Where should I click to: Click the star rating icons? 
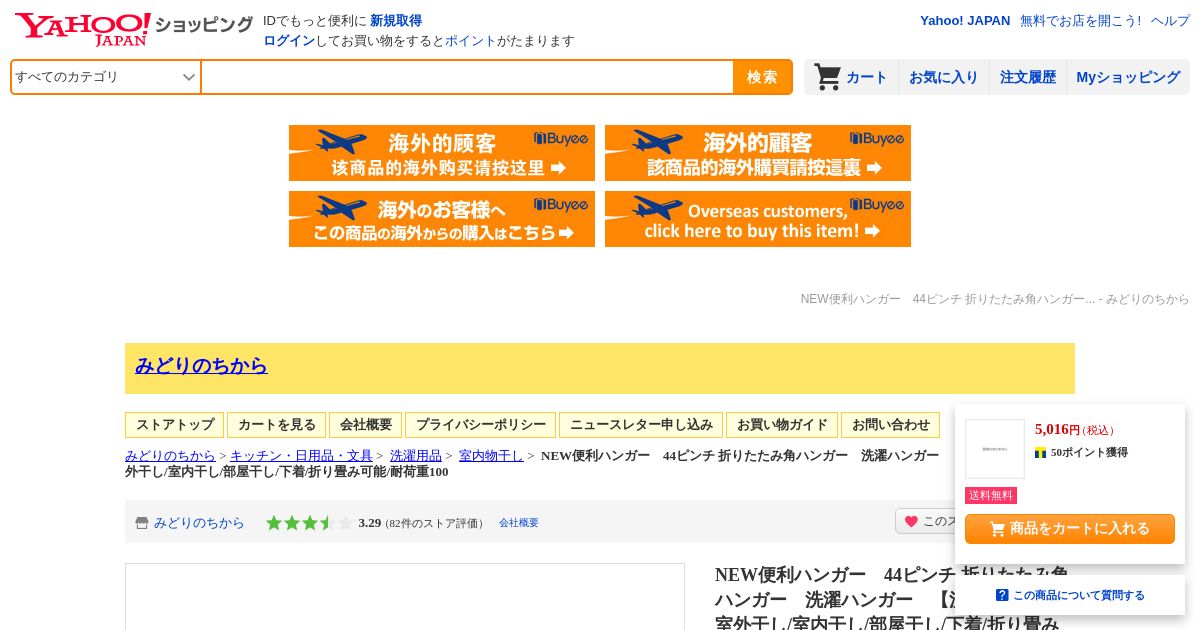(x=310, y=523)
